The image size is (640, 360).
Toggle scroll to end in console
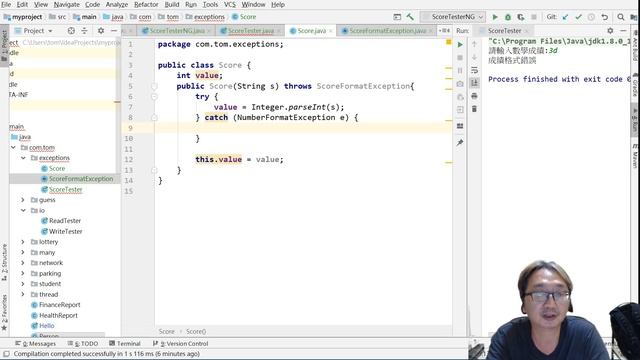pos(474,83)
